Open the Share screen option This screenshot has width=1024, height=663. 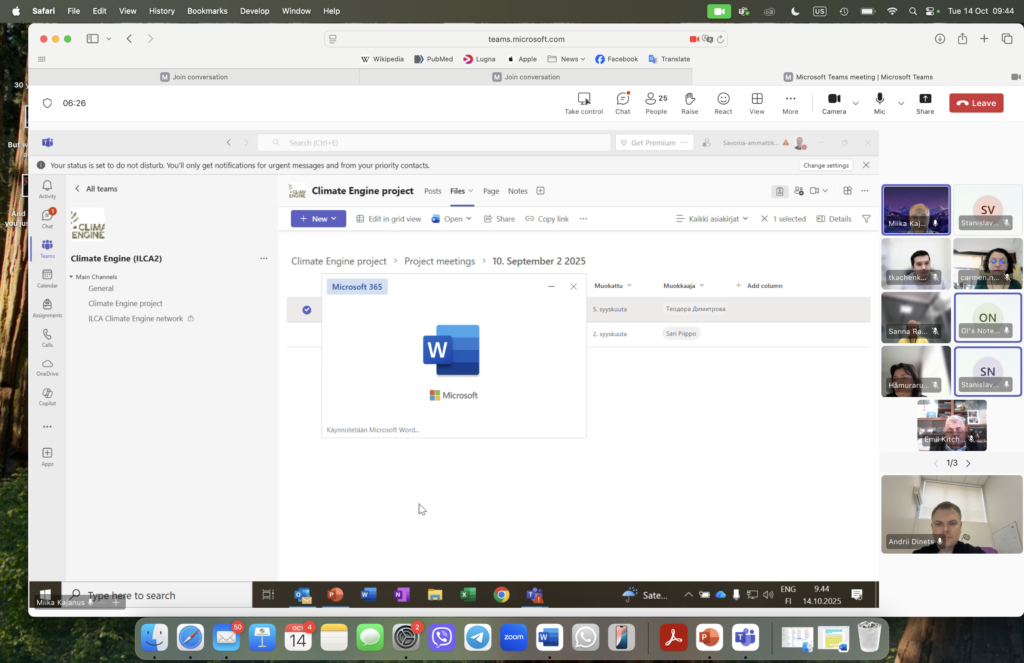[x=925, y=102]
